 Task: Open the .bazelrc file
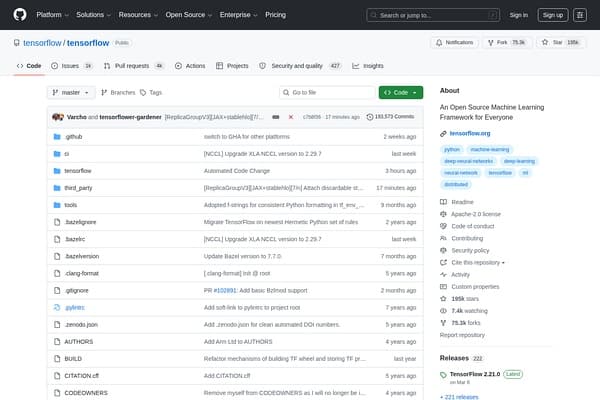pos(75,239)
